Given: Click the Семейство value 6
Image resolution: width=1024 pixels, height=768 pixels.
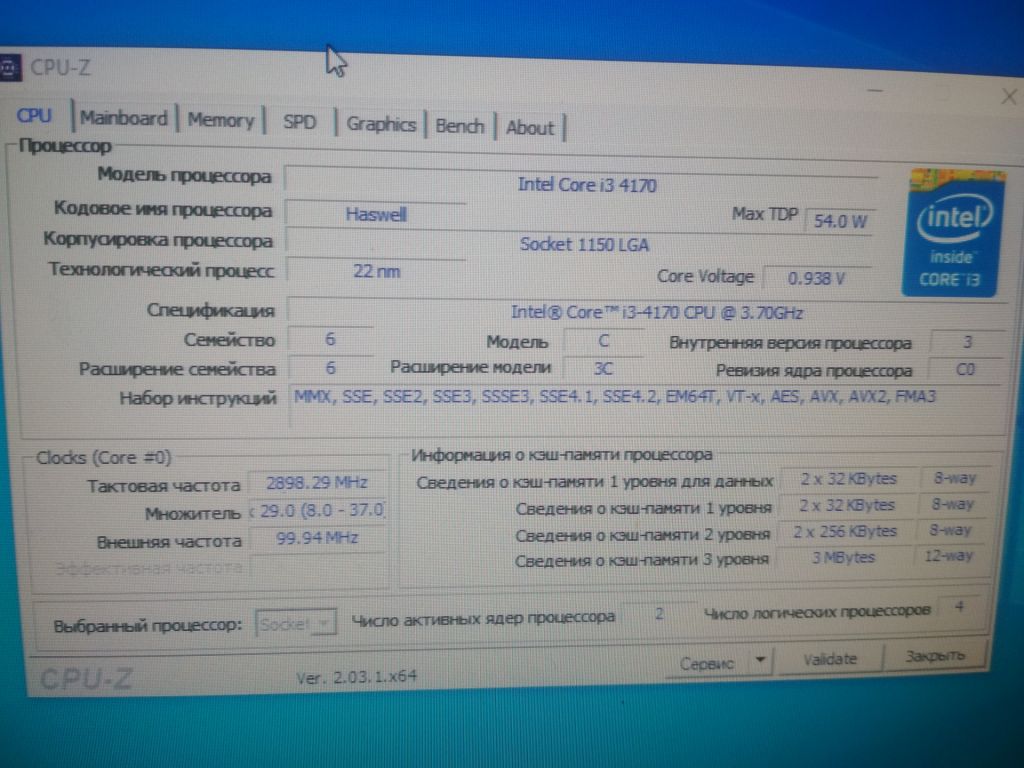Looking at the screenshot, I should pyautogui.click(x=330, y=339).
